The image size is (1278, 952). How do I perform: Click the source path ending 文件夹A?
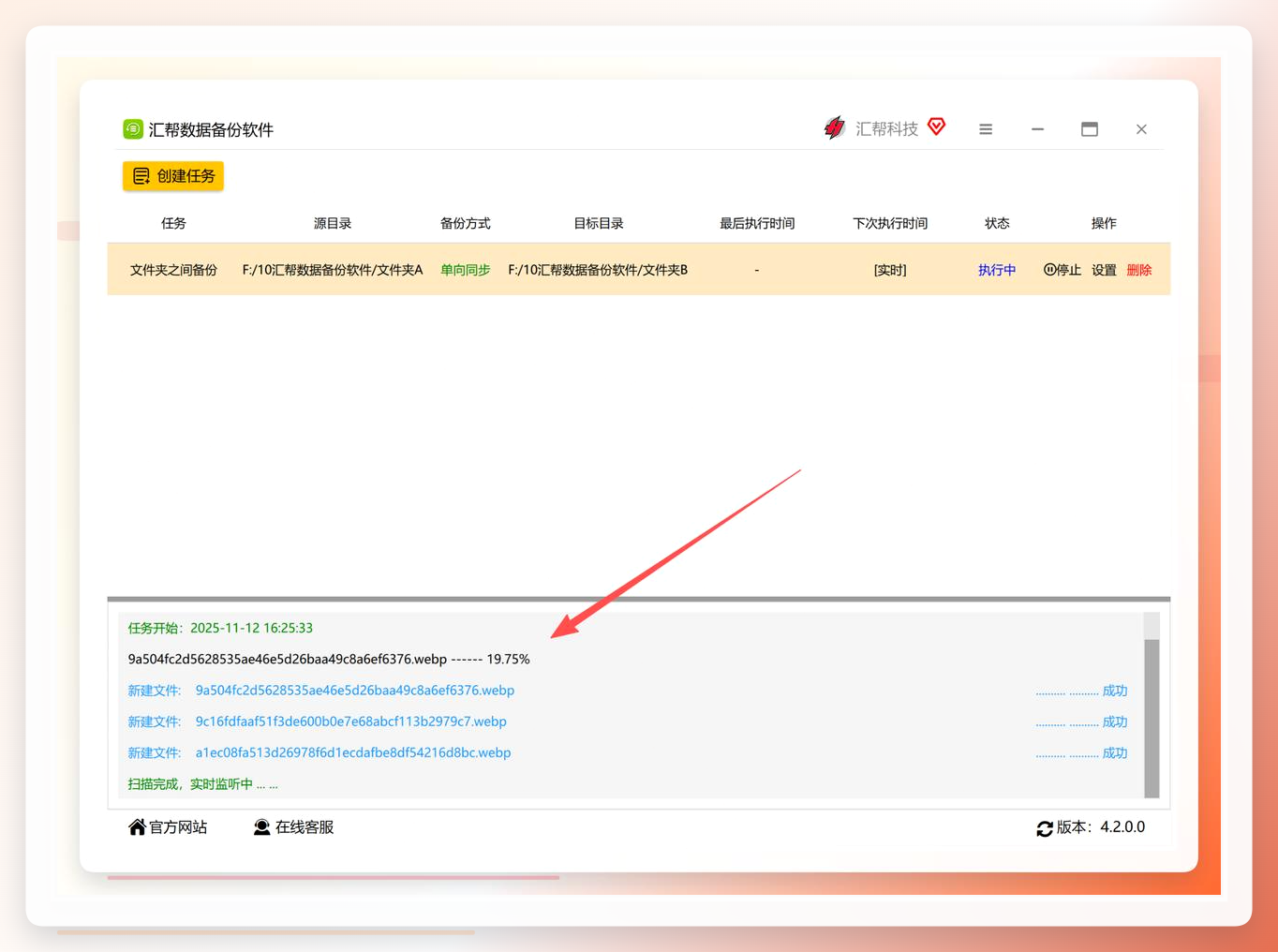tap(333, 270)
